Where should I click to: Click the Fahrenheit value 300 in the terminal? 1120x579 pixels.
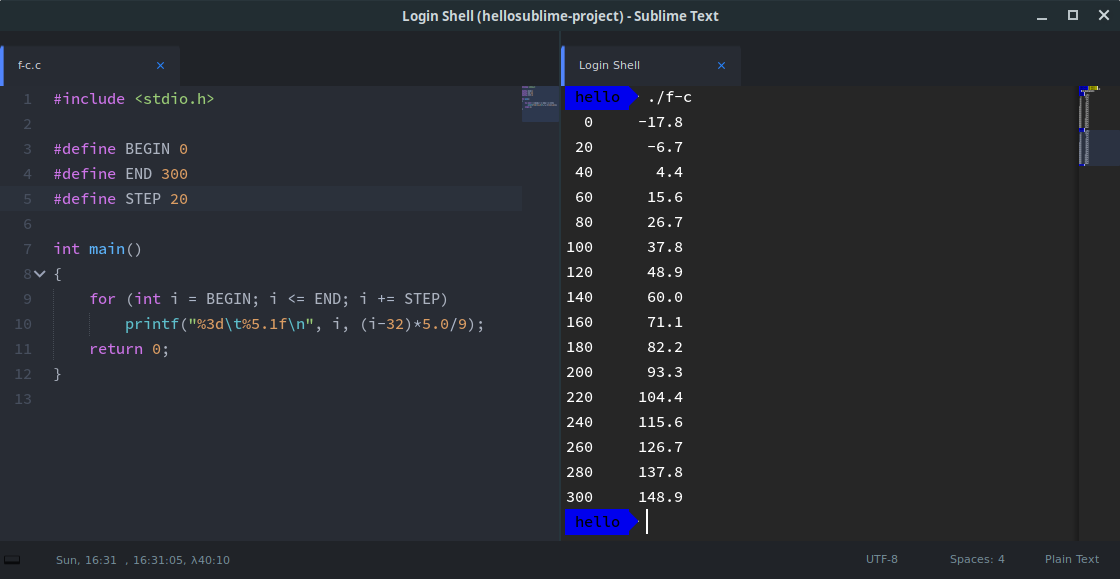click(579, 497)
